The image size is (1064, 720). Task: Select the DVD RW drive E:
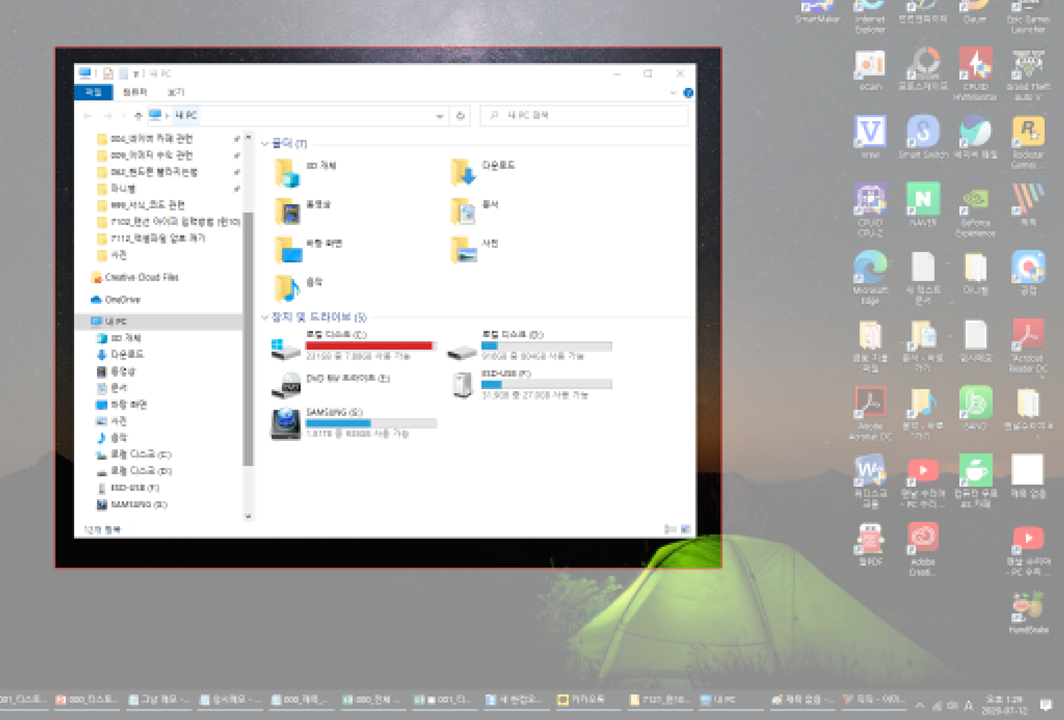click(x=330, y=385)
